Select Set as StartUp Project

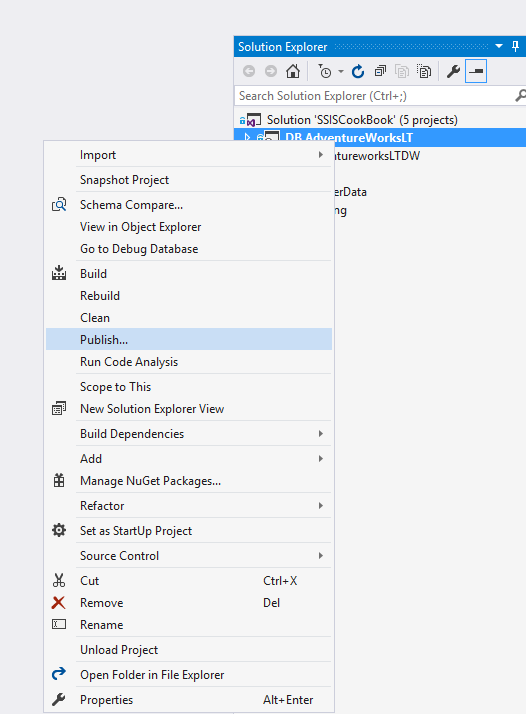click(x=189, y=531)
